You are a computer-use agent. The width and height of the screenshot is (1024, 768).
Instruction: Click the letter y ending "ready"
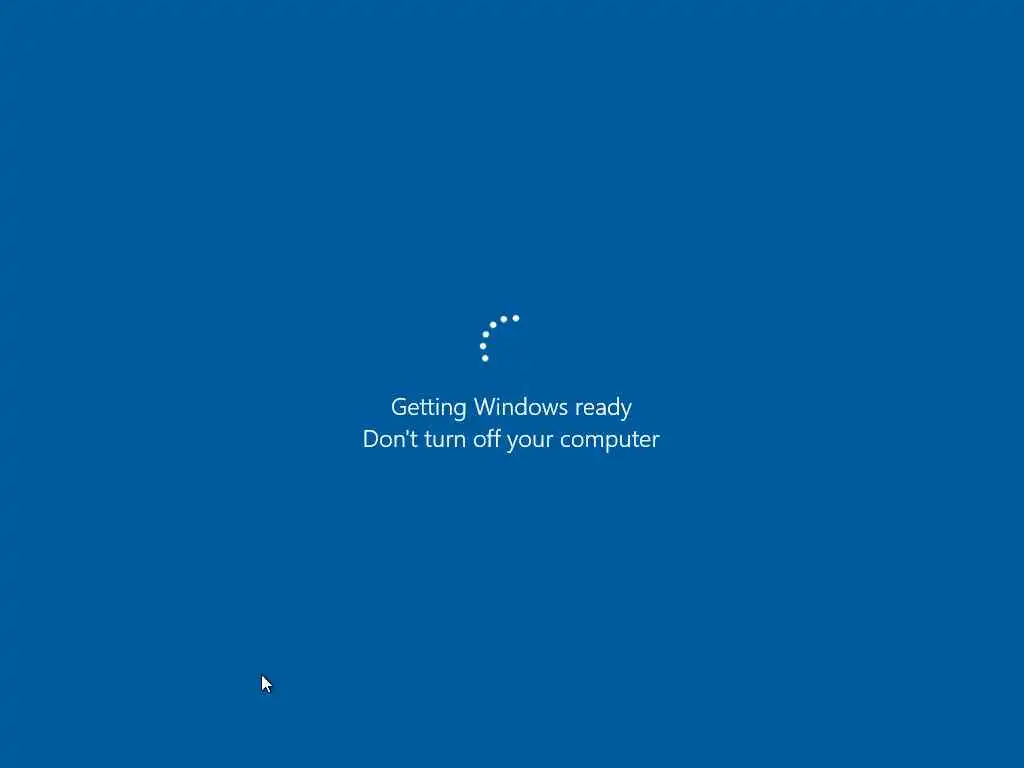pyautogui.click(x=625, y=411)
